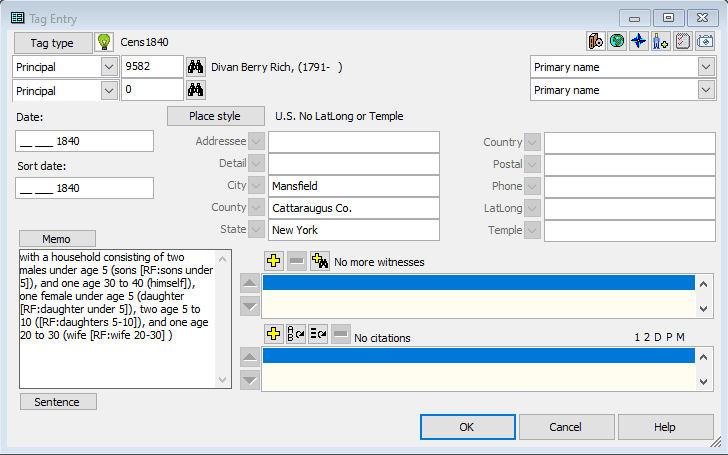Expand the first Principal role dropdown

pyautogui.click(x=109, y=67)
